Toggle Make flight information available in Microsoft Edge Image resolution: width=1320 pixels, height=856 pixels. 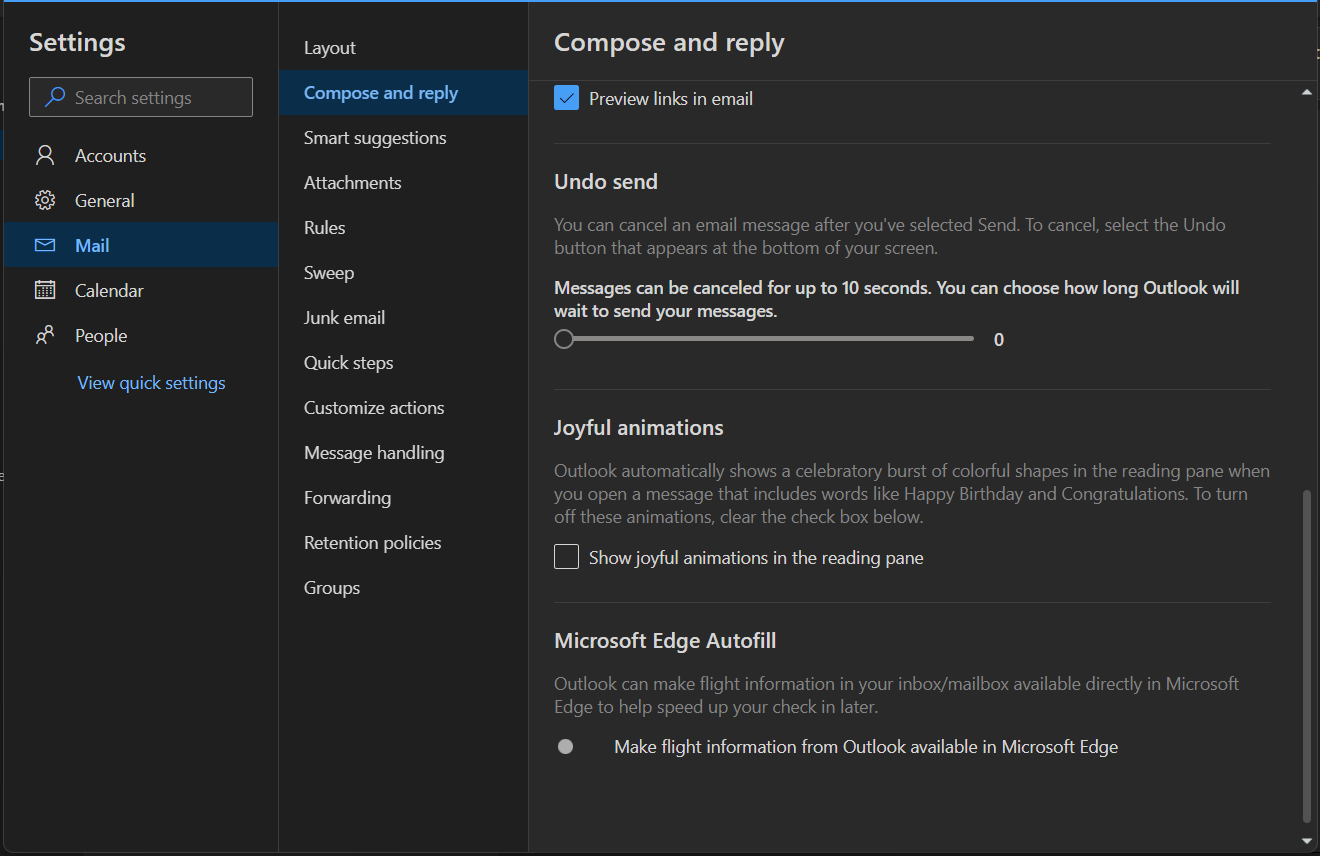click(566, 746)
